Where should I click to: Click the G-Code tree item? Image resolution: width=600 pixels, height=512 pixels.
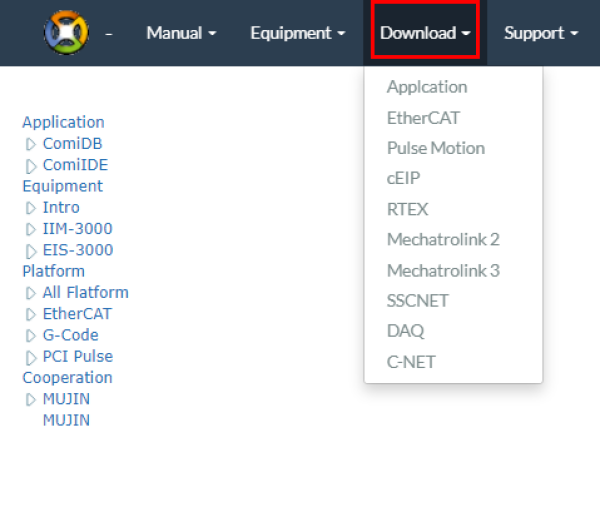[70, 335]
